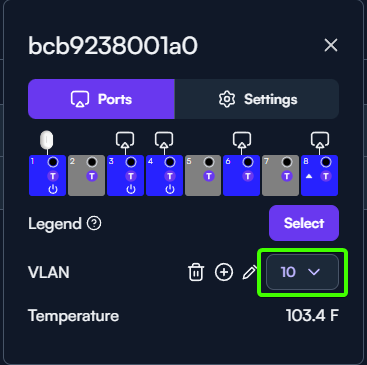Switch to the Settings tab
The image size is (367, 365).
[257, 99]
